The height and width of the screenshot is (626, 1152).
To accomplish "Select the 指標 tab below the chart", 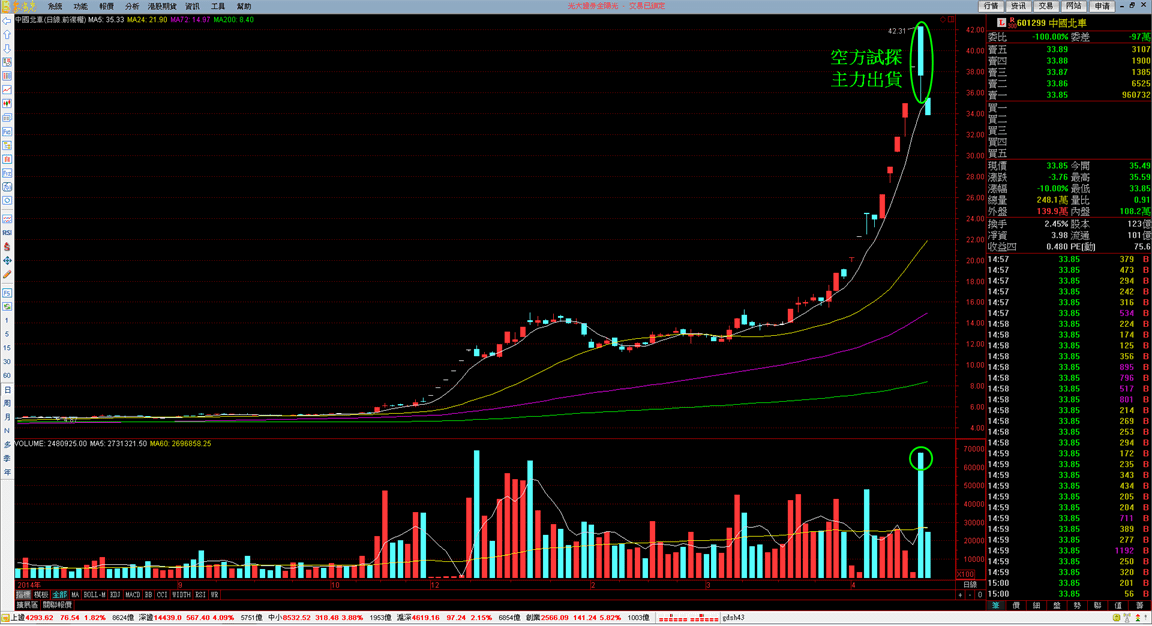I will click(x=24, y=594).
